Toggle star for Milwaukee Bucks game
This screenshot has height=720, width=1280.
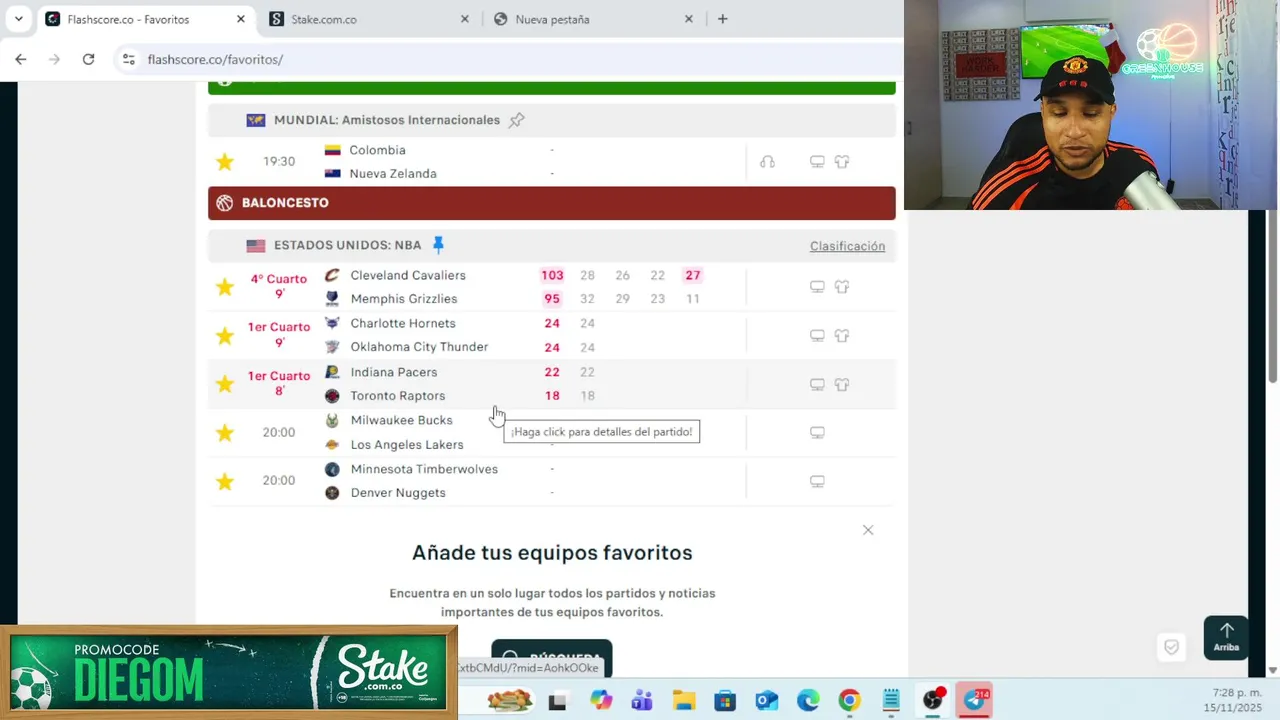pyautogui.click(x=225, y=432)
